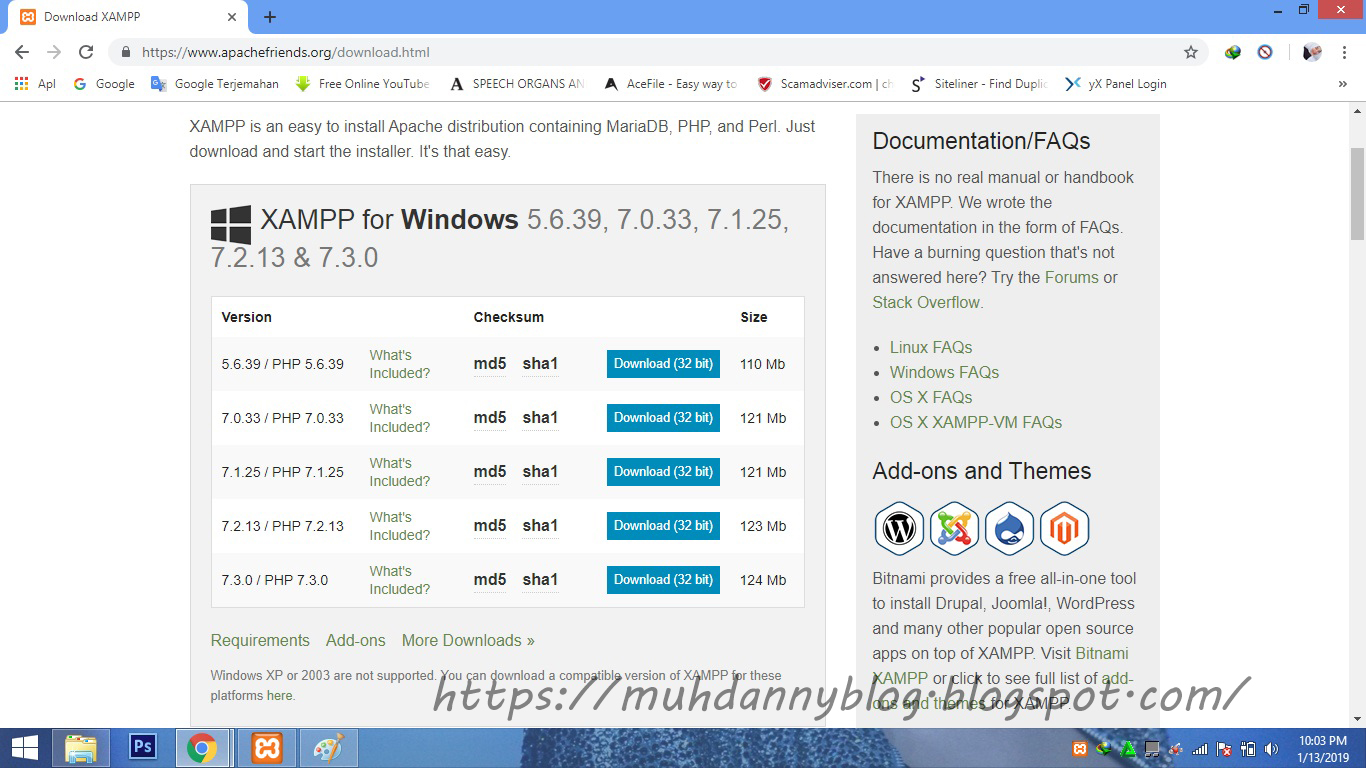Show md5 checksum for 5.6.39
This screenshot has height=768, width=1366.
click(x=490, y=364)
